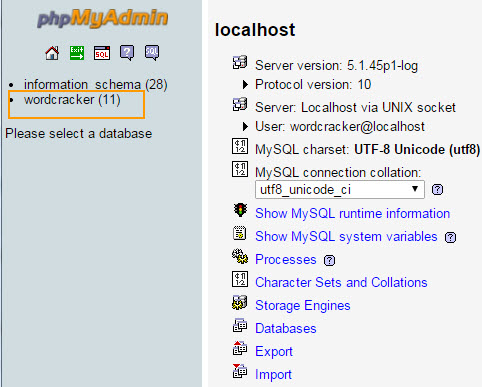Click the icon beside Server: Localhost via UNIX socket
Screen dimensions: 482x387
coord(240,104)
